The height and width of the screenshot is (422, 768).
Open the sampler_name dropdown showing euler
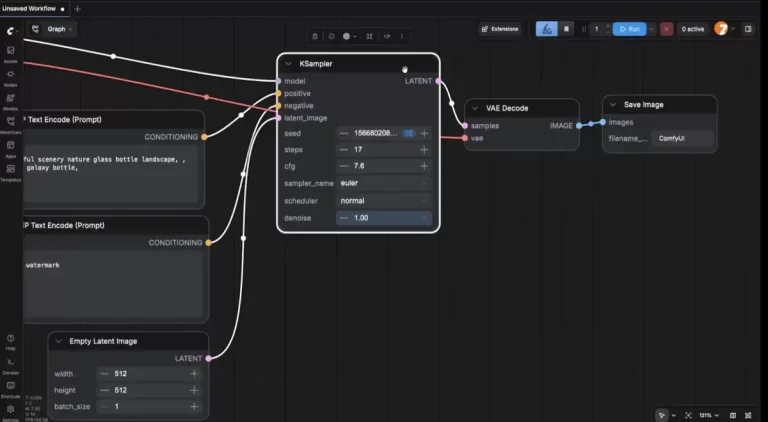click(x=384, y=183)
